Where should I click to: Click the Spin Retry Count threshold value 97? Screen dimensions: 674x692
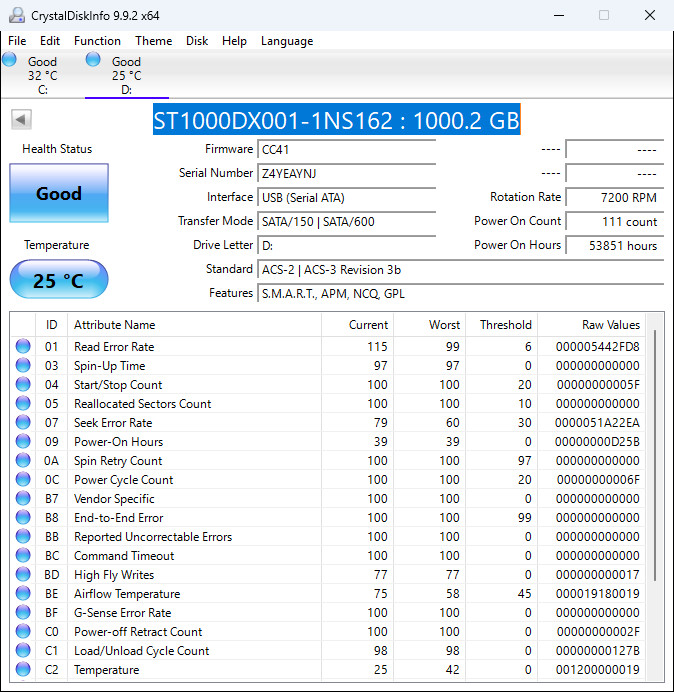pos(524,460)
